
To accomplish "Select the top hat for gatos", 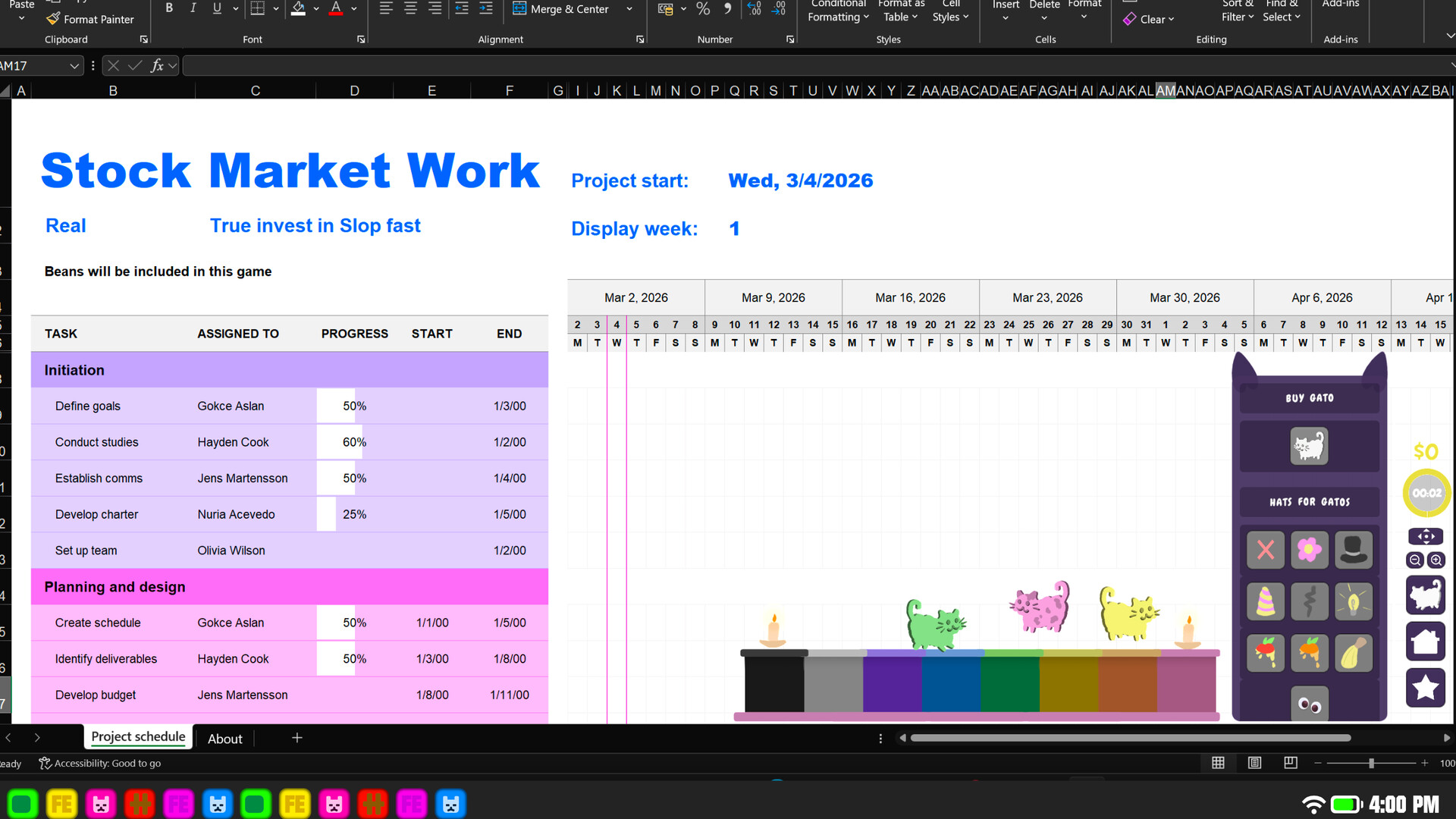I will click(1353, 549).
